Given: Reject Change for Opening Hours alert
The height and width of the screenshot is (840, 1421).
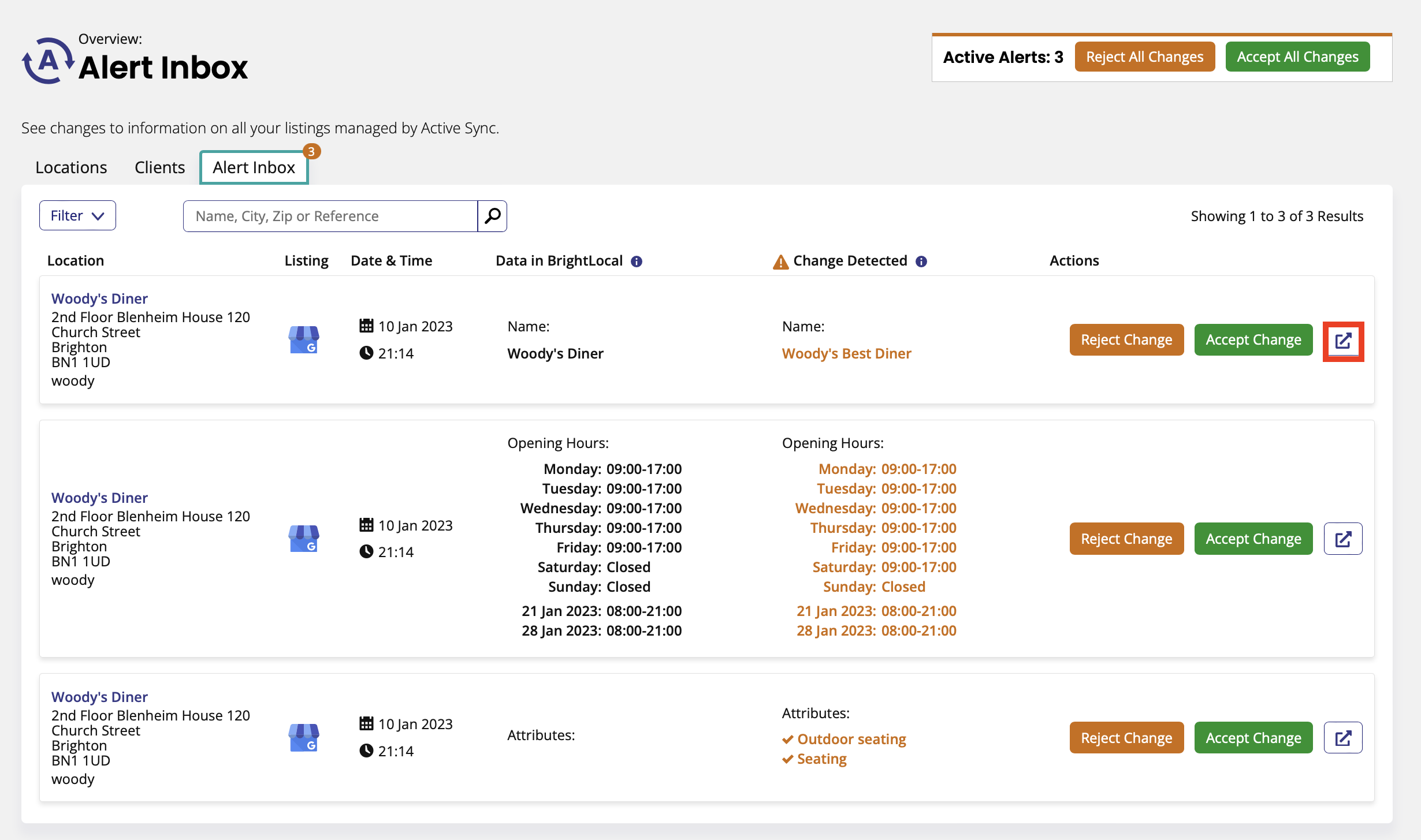Looking at the screenshot, I should coord(1126,539).
